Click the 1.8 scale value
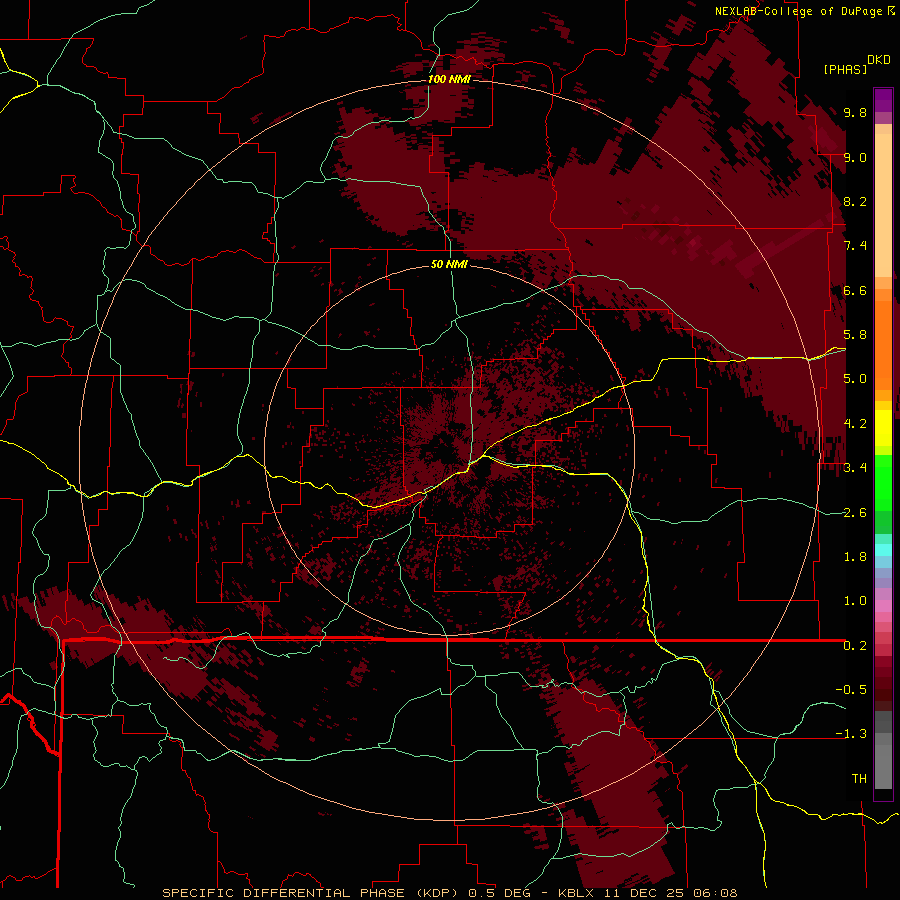 point(855,557)
